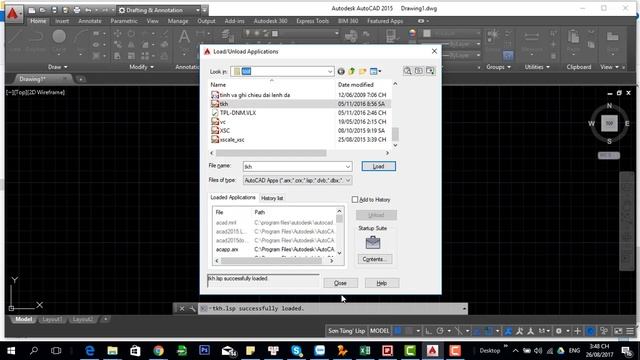Click the Find File magnifier icon
This screenshot has width=640, height=360.
[407, 71]
